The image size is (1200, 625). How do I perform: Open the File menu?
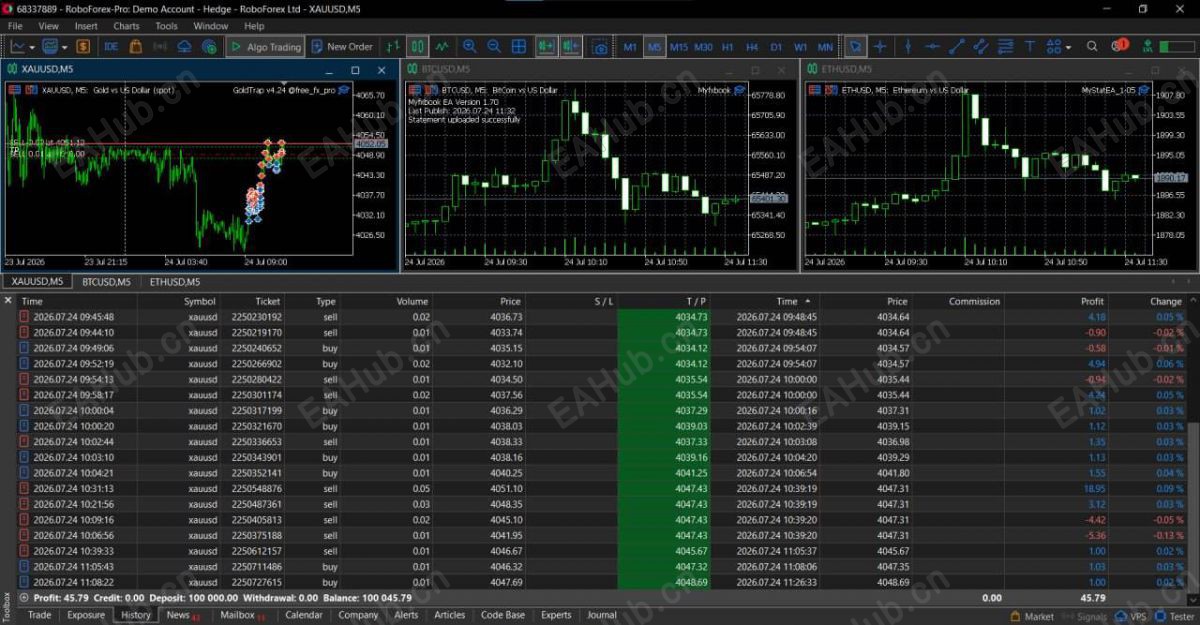pyautogui.click(x=15, y=26)
